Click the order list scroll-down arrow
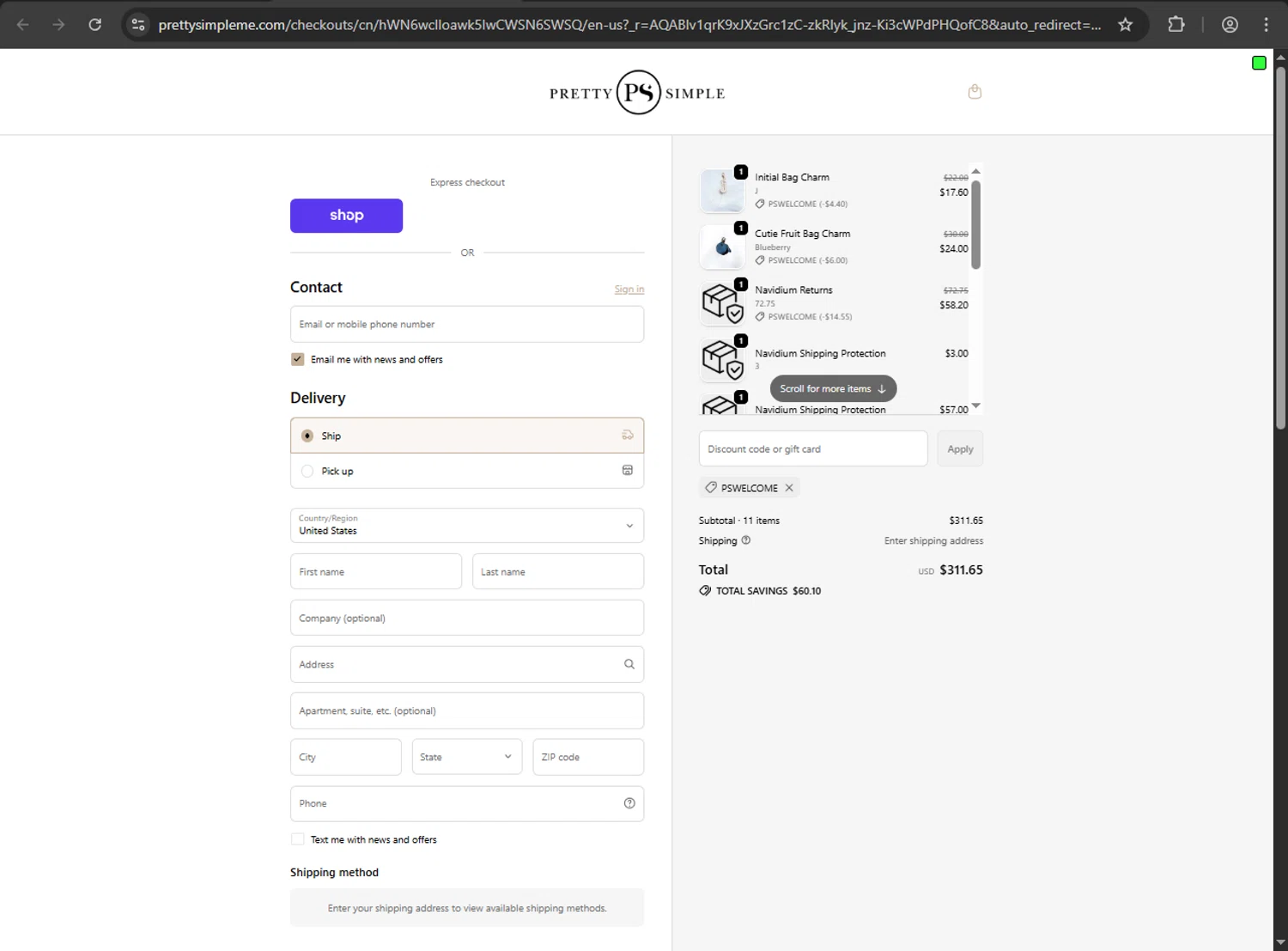 click(975, 405)
